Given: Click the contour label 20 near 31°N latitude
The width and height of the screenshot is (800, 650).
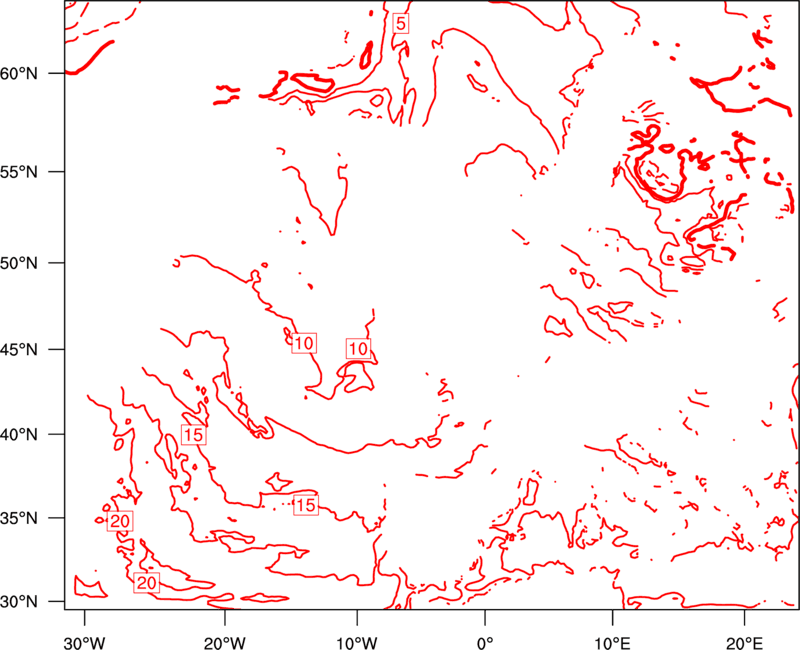Looking at the screenshot, I should [x=146, y=583].
